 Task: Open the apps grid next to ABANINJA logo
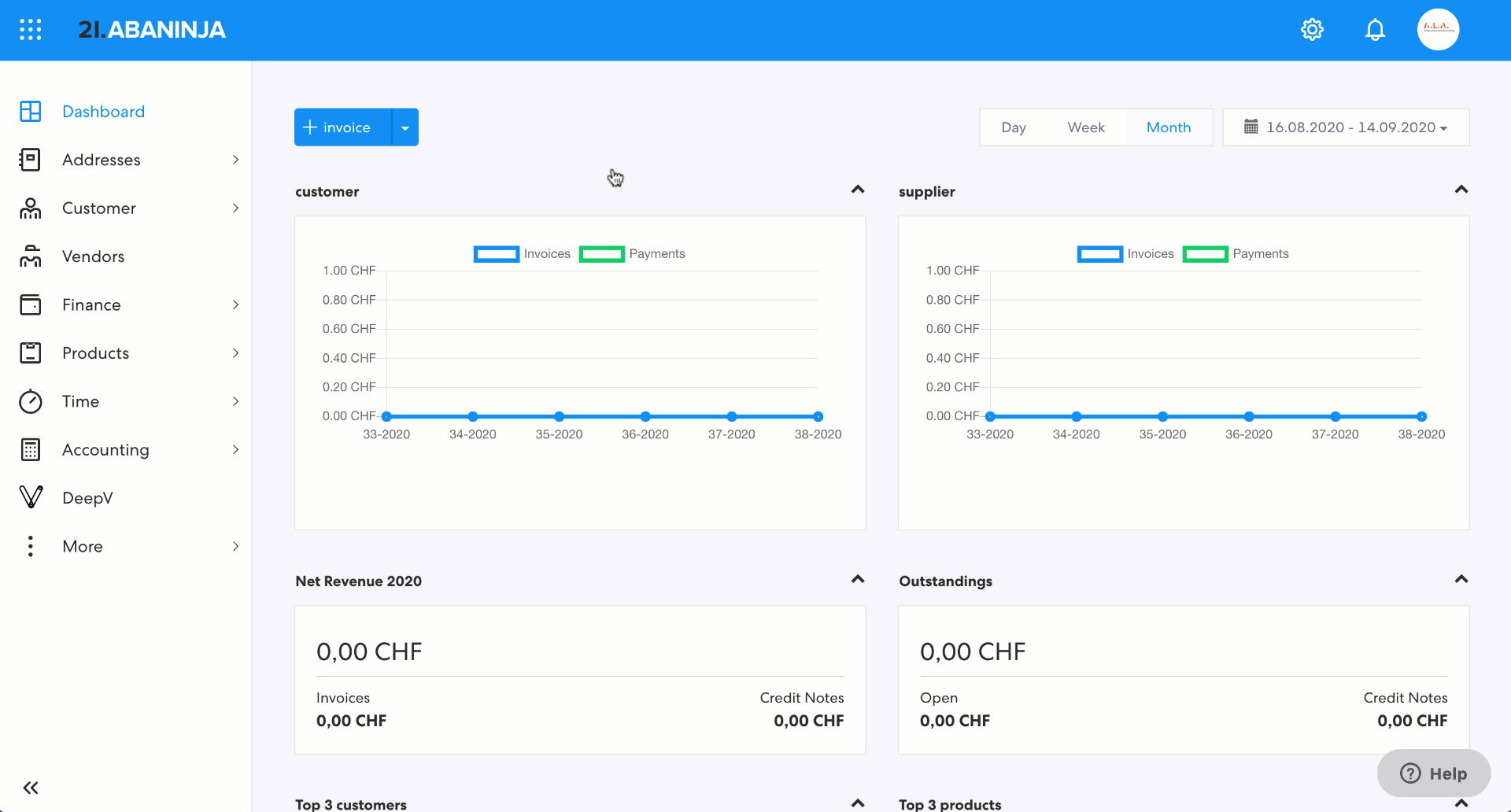pos(31,29)
